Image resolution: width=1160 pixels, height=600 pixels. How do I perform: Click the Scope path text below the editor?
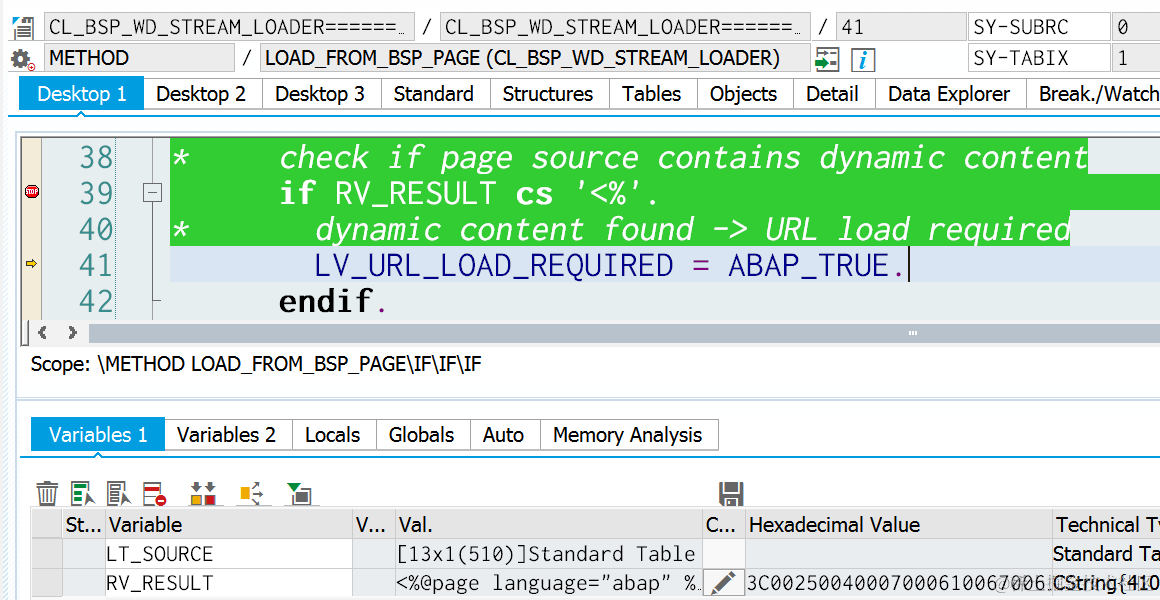(256, 364)
